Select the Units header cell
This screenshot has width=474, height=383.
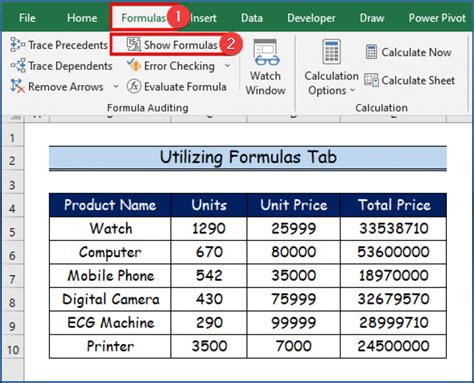tap(209, 205)
